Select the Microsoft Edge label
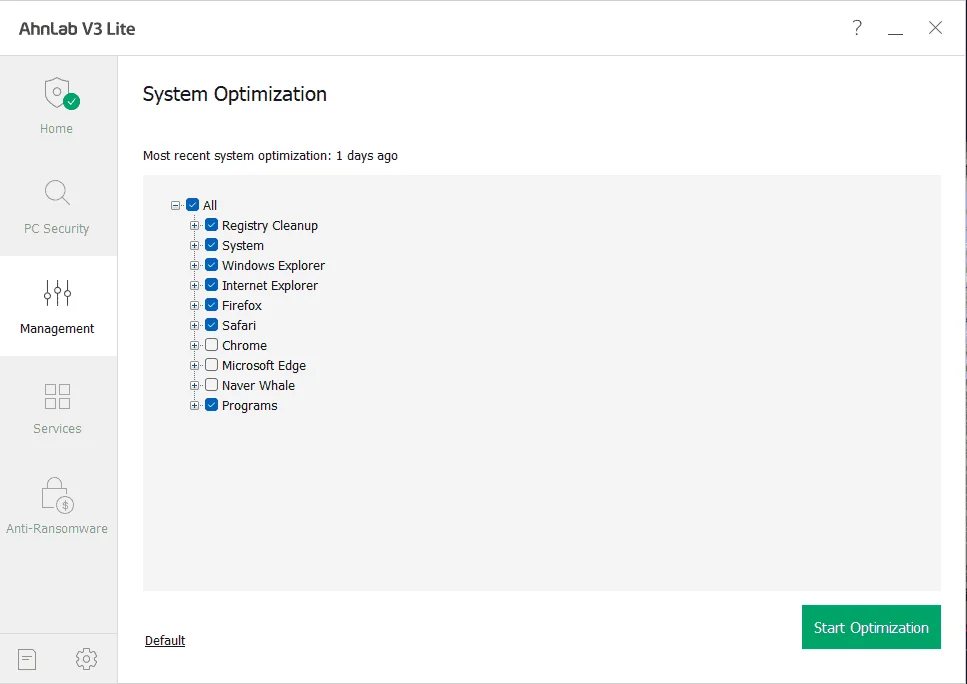967x684 pixels. (x=264, y=366)
